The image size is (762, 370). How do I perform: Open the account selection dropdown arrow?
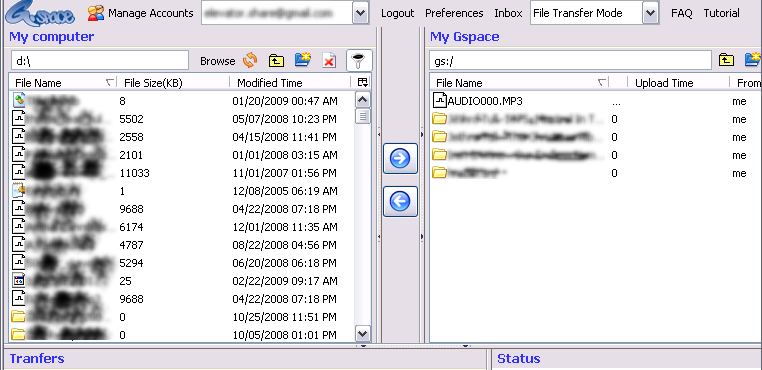(x=360, y=13)
